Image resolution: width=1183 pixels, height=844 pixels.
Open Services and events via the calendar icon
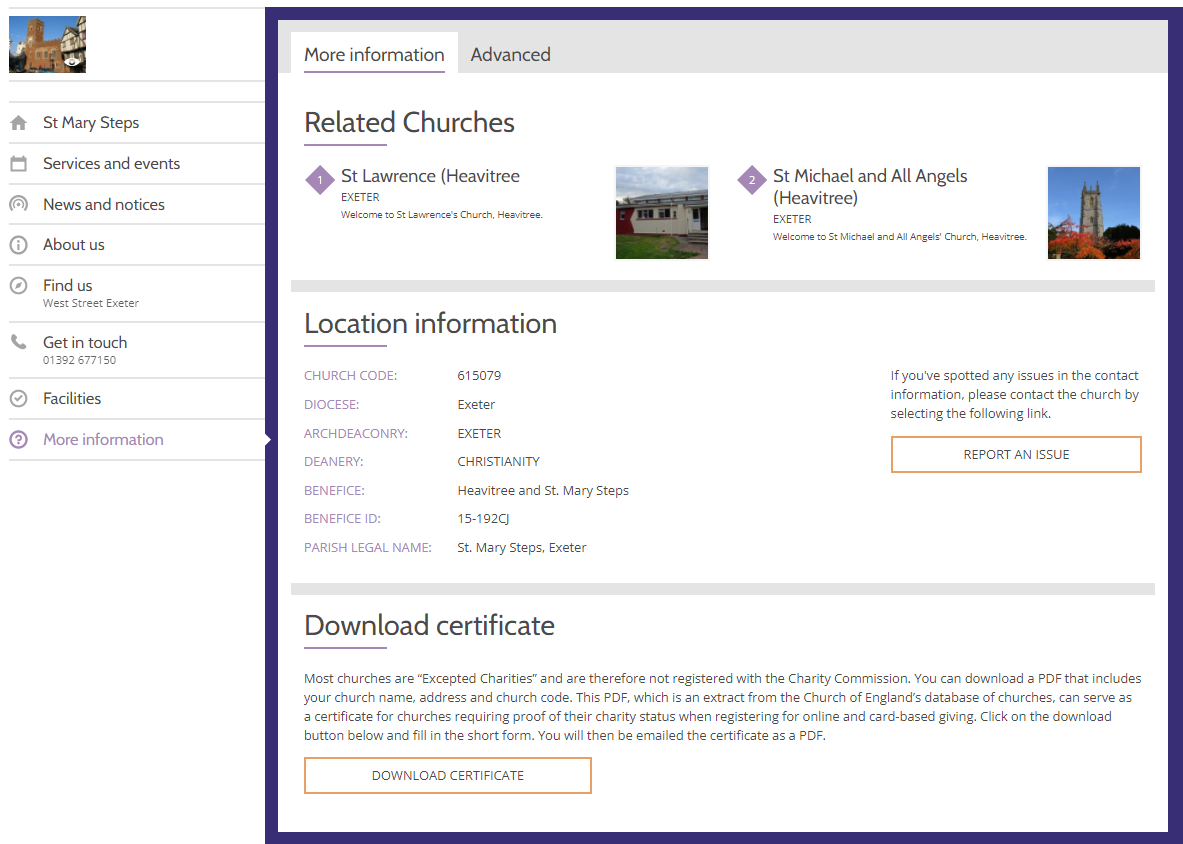point(18,163)
